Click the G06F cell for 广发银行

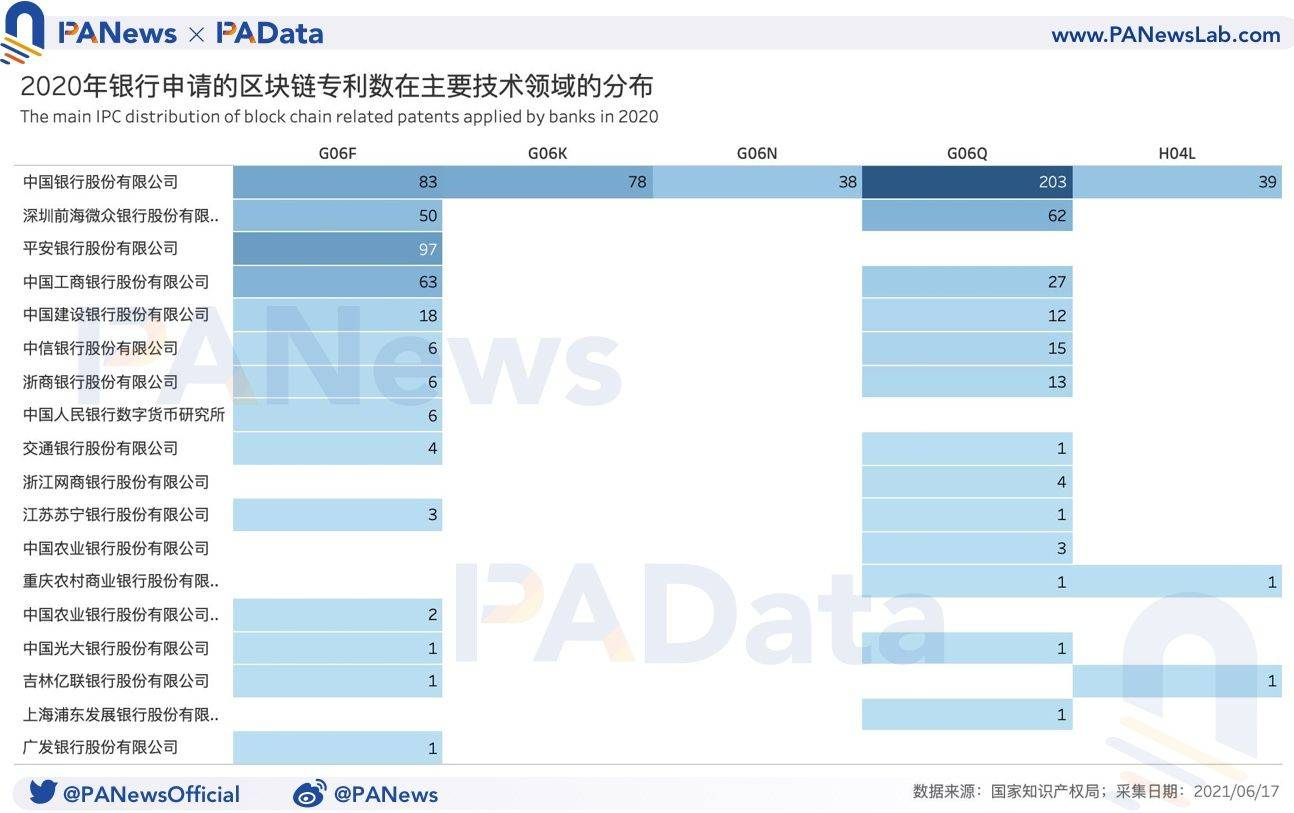338,747
